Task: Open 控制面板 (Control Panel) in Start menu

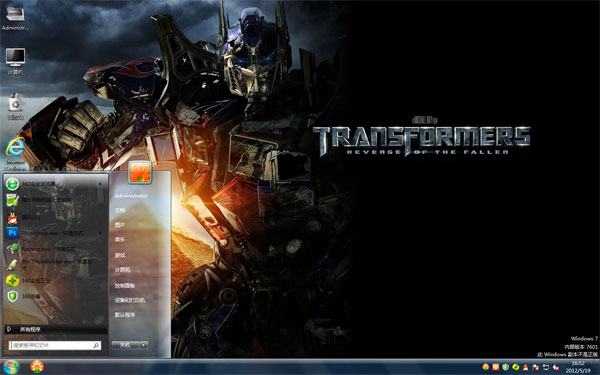Action: pyautogui.click(x=125, y=285)
